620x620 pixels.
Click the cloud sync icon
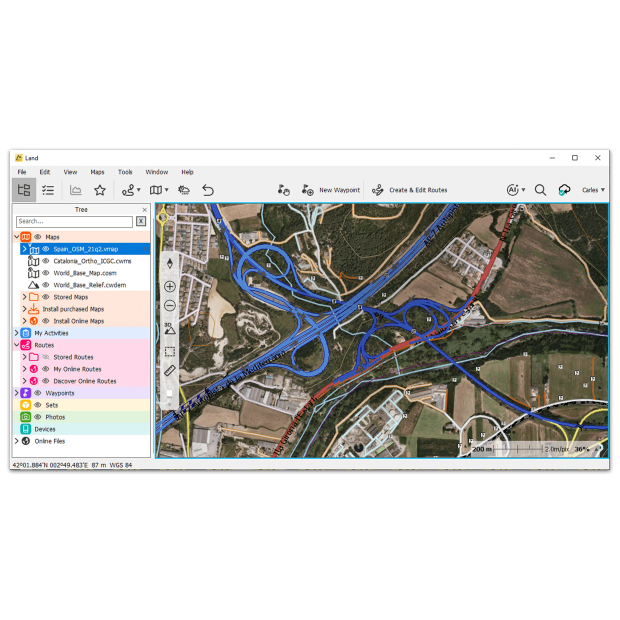point(565,190)
